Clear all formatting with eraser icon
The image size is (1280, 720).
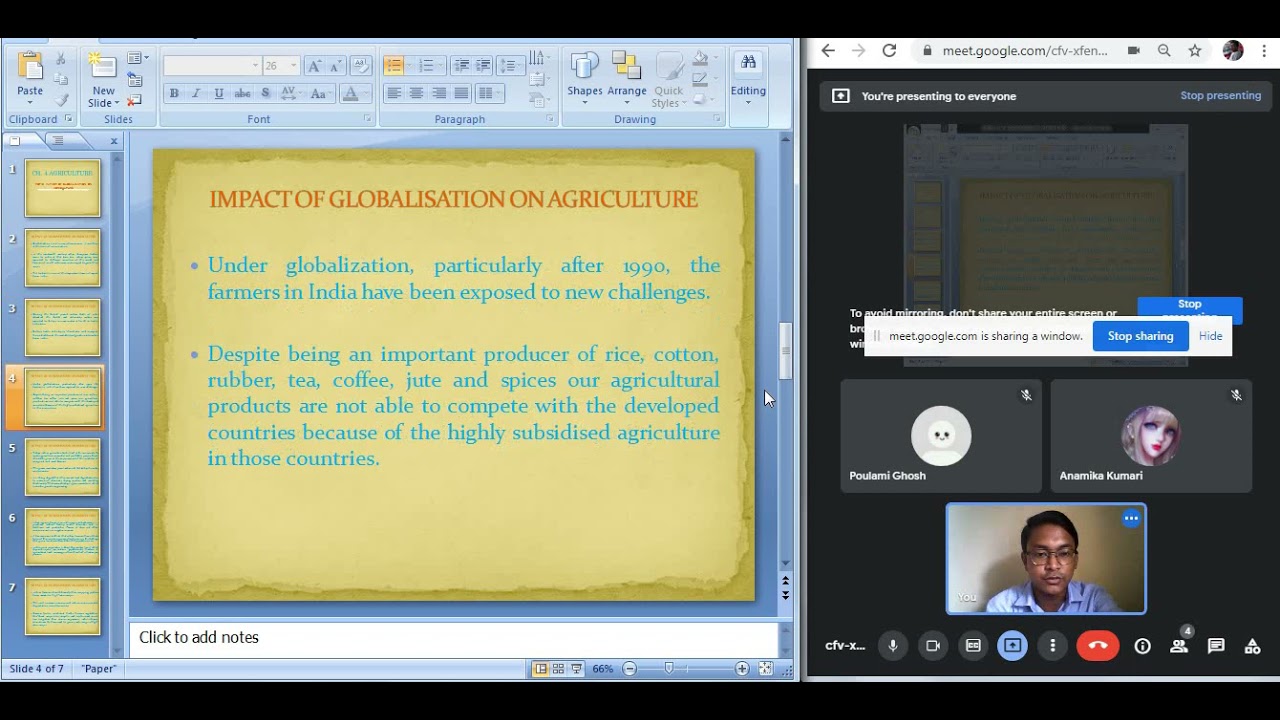pos(361,66)
